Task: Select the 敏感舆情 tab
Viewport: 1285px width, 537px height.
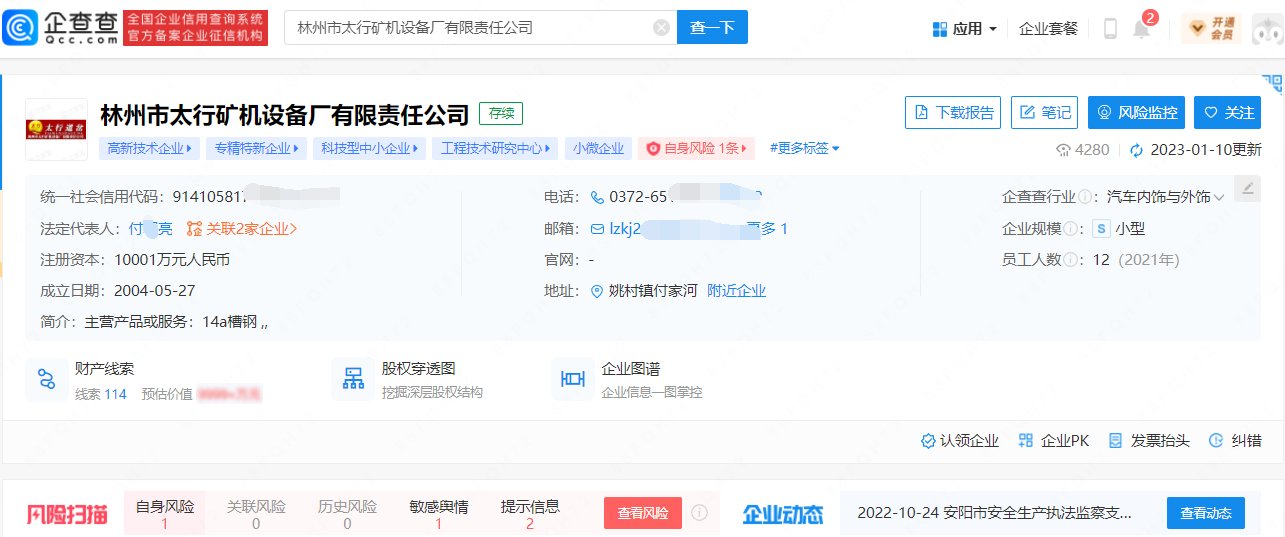Action: 439,514
